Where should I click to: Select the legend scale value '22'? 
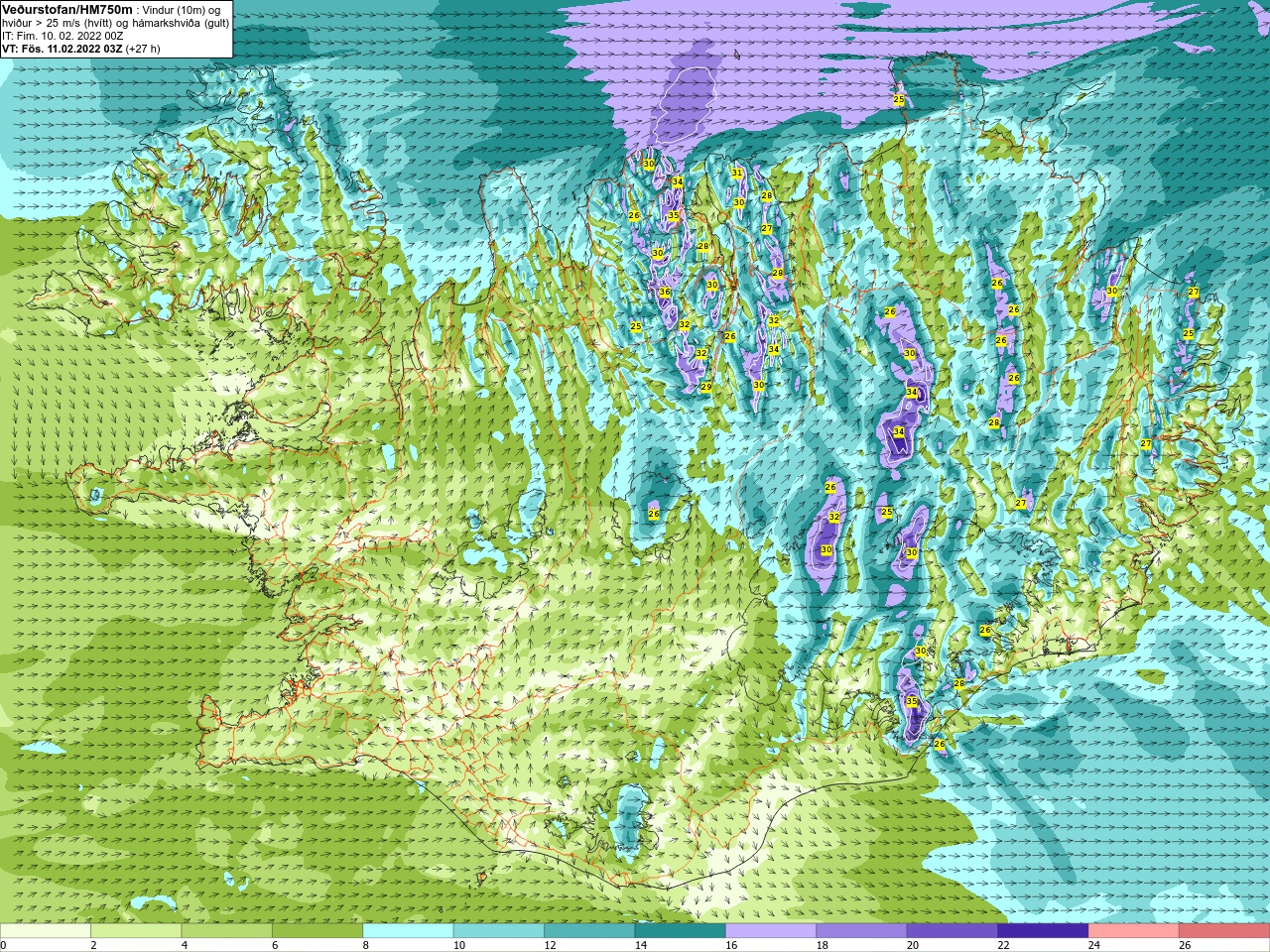tap(1003, 945)
